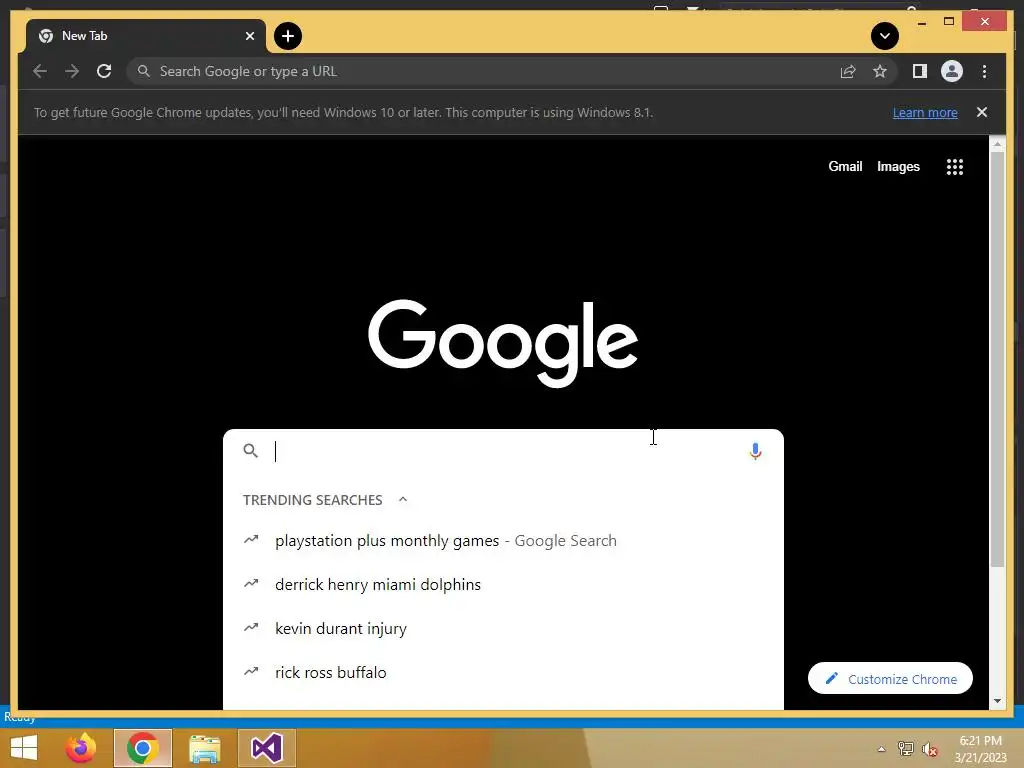Click the magnifier icon in Google search box
The height and width of the screenshot is (768, 1024).
(x=250, y=451)
